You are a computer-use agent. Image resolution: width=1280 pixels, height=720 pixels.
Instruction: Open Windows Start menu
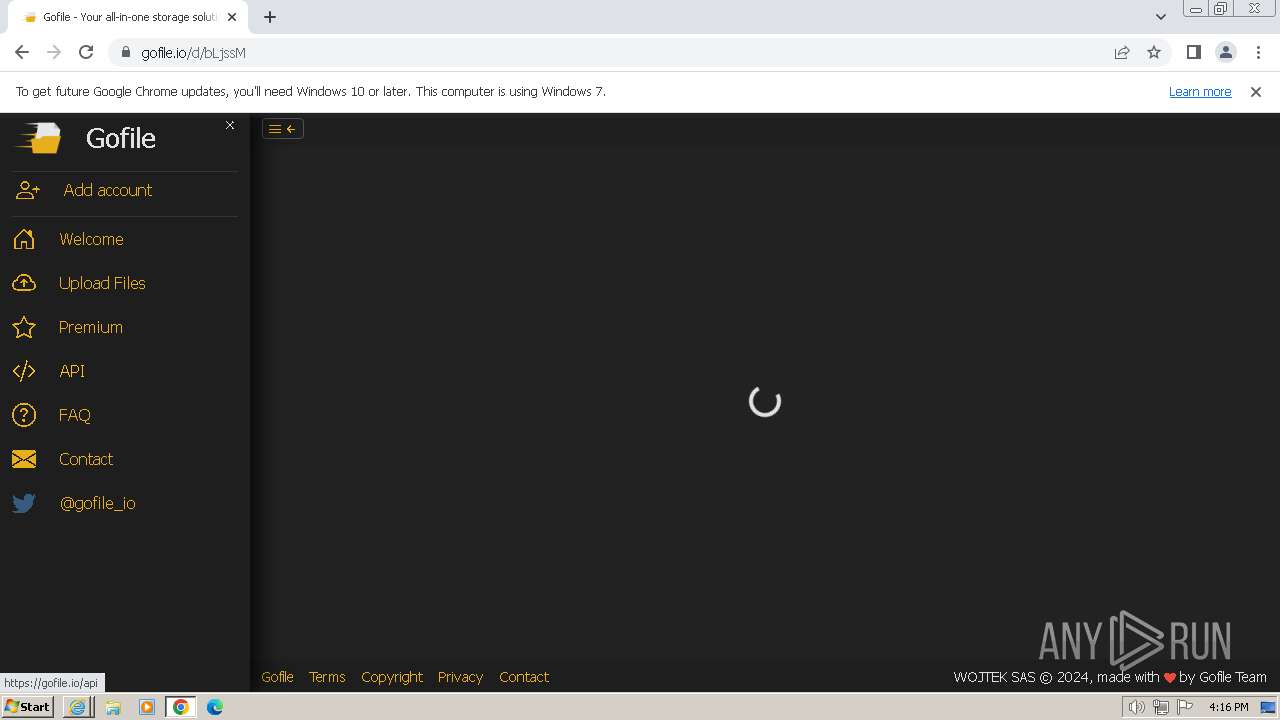click(x=28, y=706)
